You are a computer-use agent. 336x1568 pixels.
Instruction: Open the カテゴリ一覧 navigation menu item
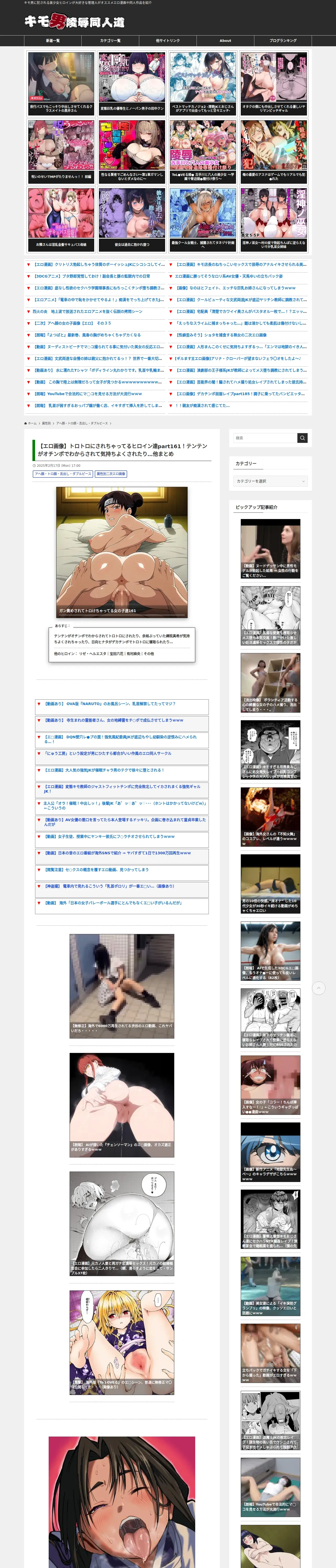tap(110, 41)
